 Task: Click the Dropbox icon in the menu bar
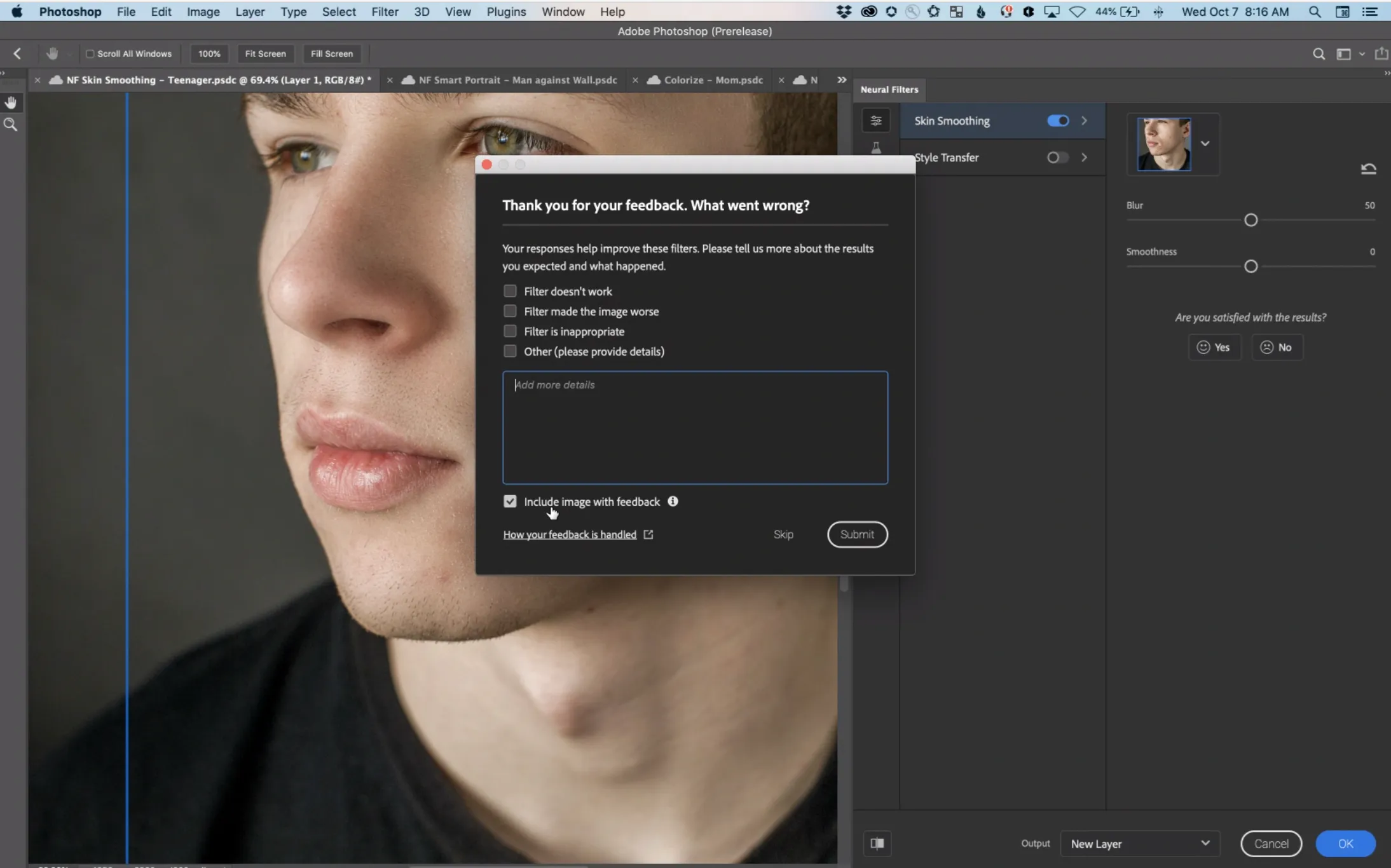tap(843, 11)
